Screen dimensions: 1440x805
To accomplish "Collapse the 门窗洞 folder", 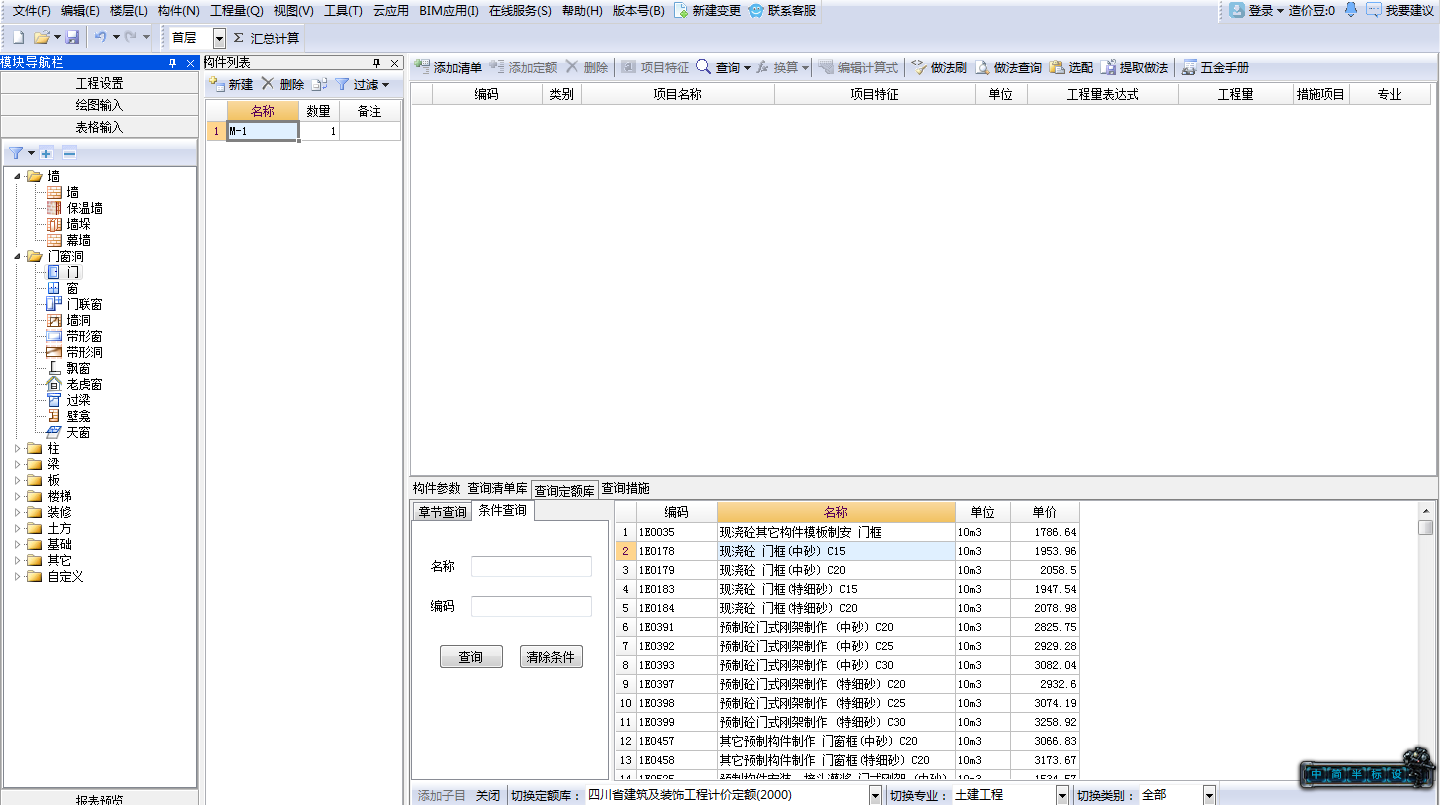I will point(17,256).
